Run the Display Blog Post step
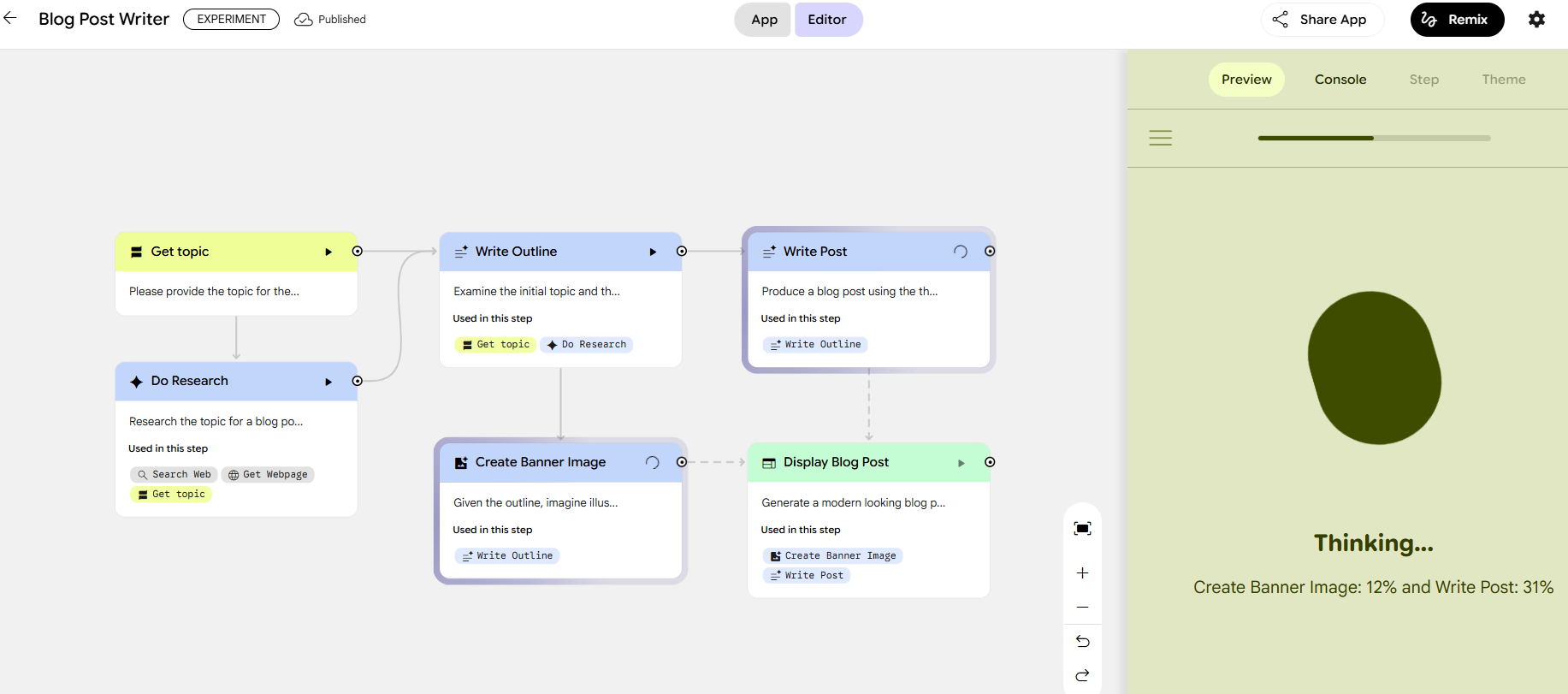This screenshot has width=1568, height=694. [x=961, y=463]
